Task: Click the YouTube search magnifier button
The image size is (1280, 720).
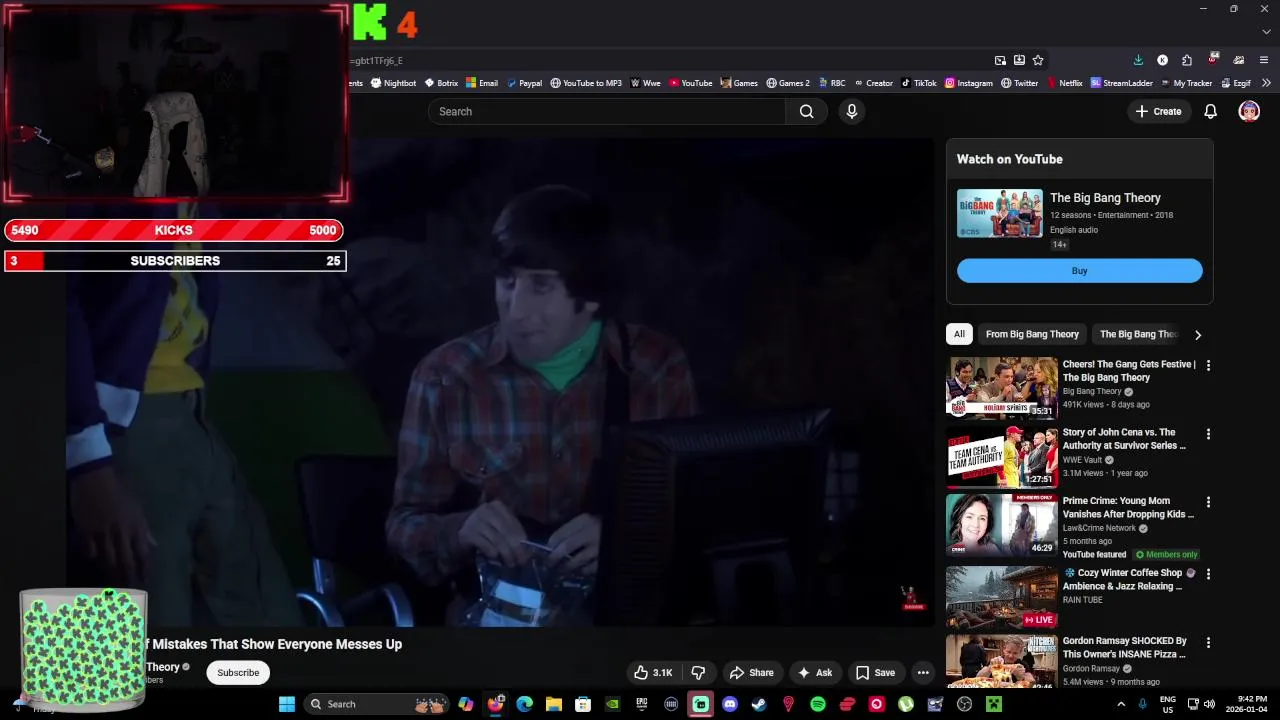Action: click(x=806, y=111)
